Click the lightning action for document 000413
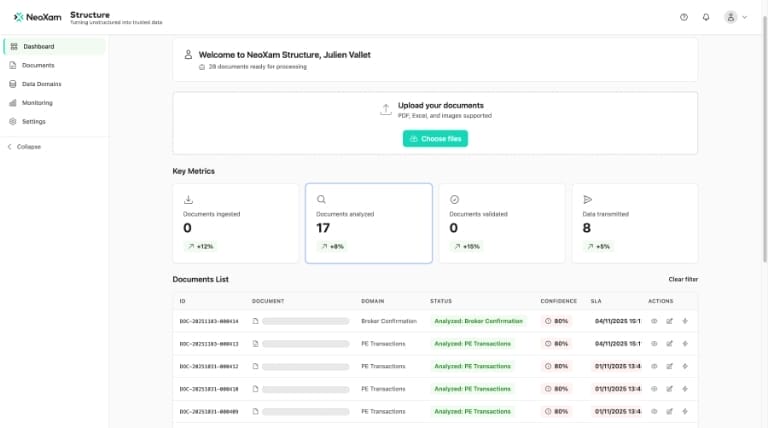Screen dimensions: 768x428 pyautogui.click(x=685, y=344)
